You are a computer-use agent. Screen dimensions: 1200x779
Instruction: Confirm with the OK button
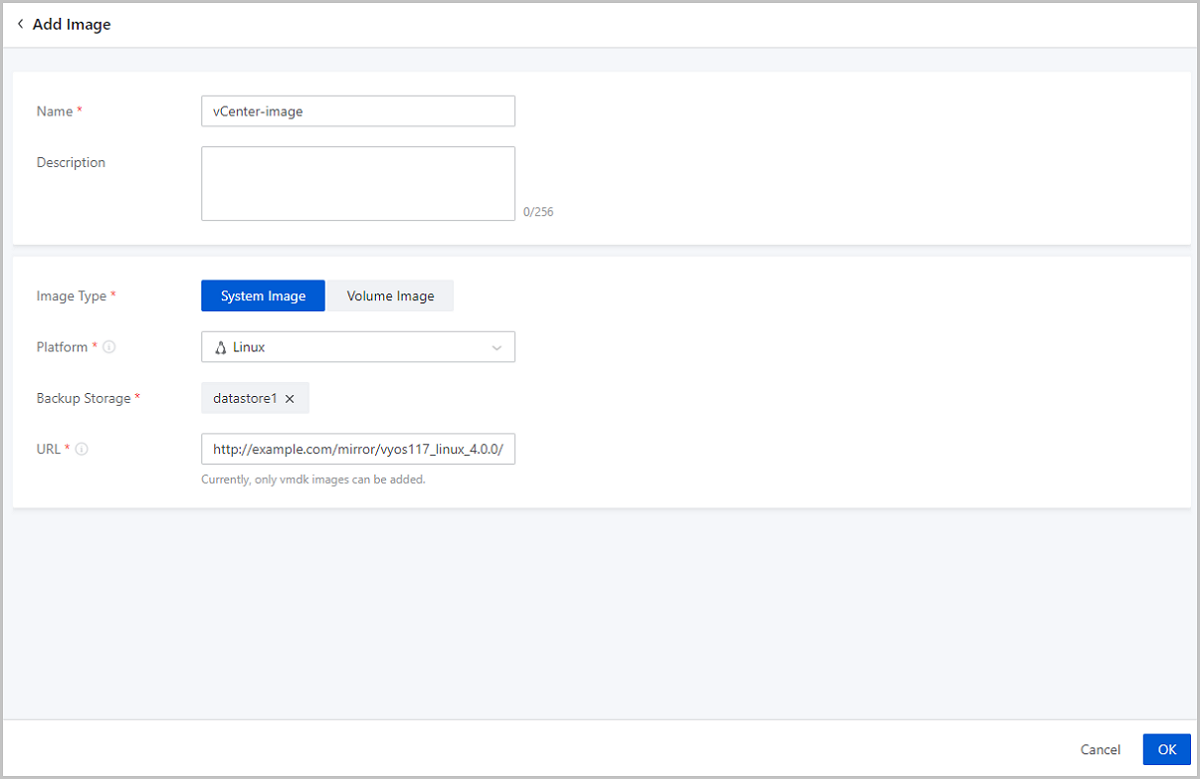point(1167,749)
